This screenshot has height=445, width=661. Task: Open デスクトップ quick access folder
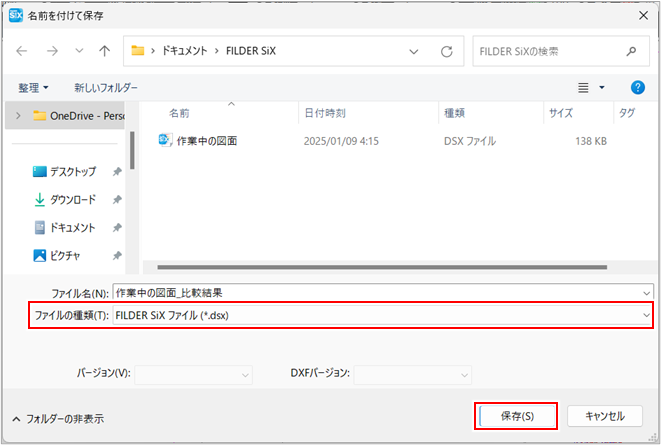point(72,172)
